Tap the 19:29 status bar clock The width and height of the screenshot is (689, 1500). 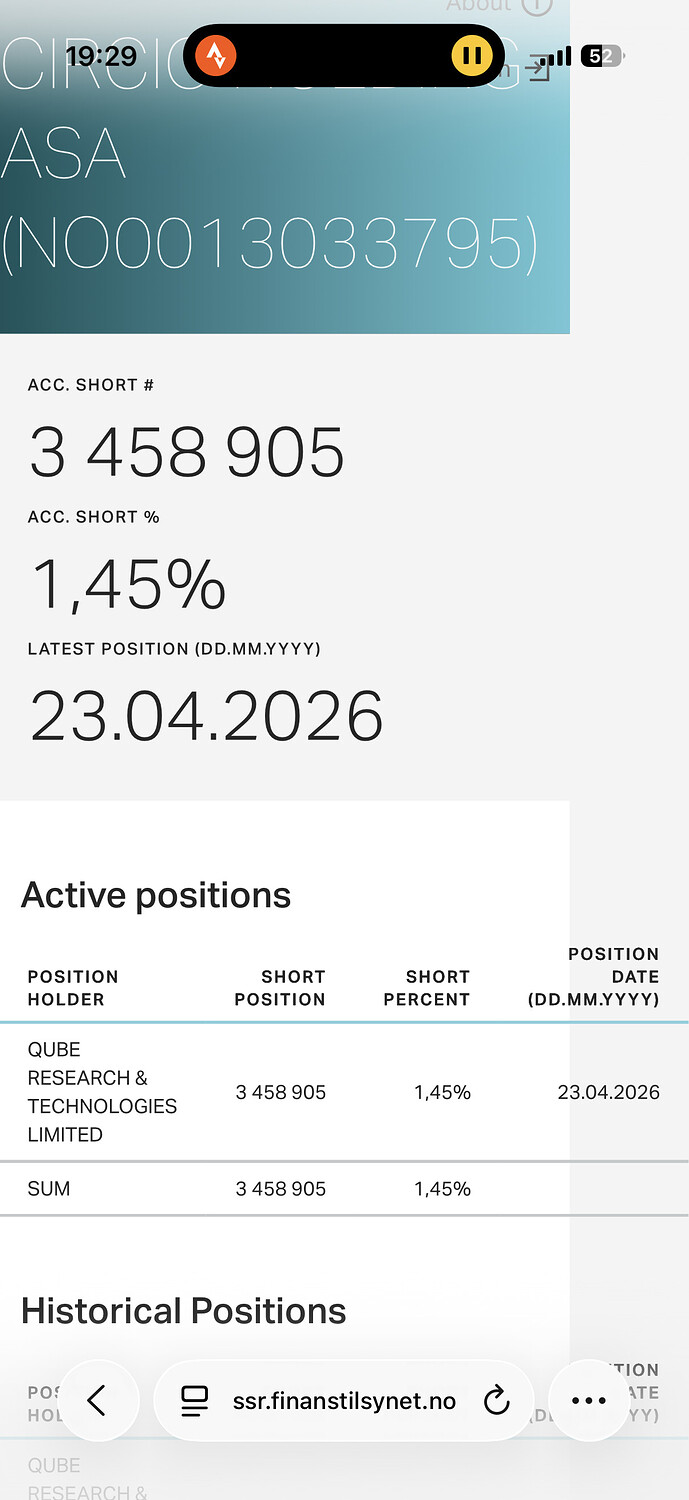click(101, 56)
